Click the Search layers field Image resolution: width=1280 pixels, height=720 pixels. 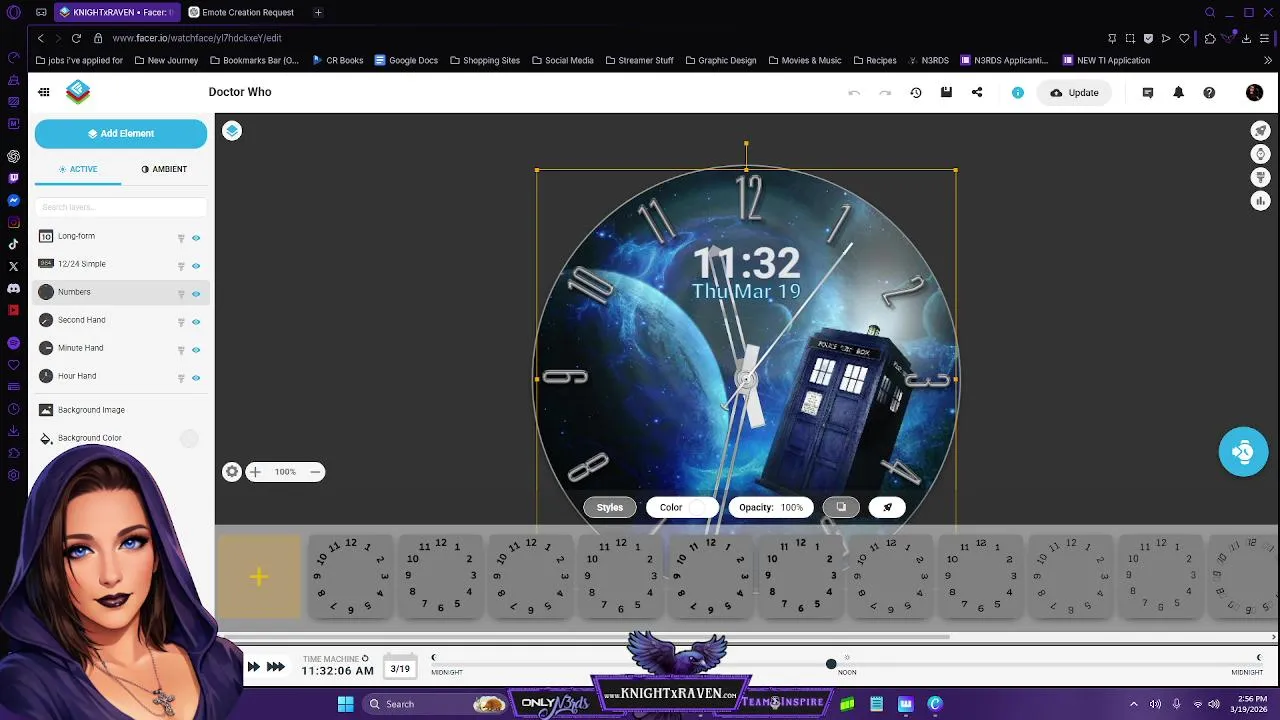[x=121, y=207]
